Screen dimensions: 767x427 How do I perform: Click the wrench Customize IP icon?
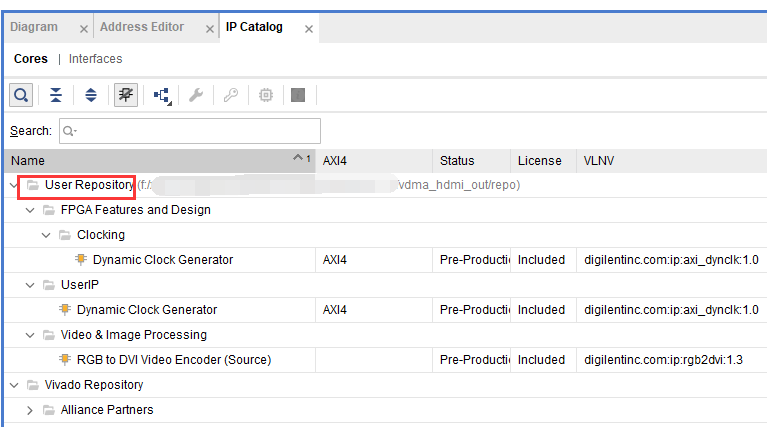point(196,95)
